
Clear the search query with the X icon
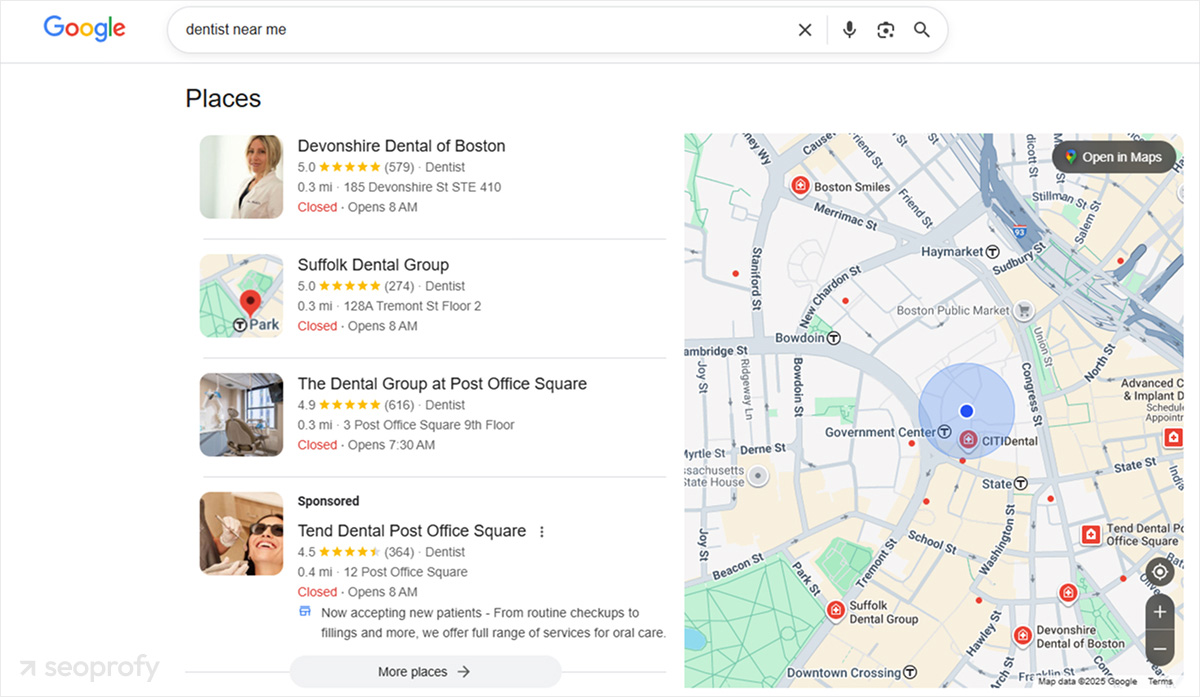pos(805,30)
